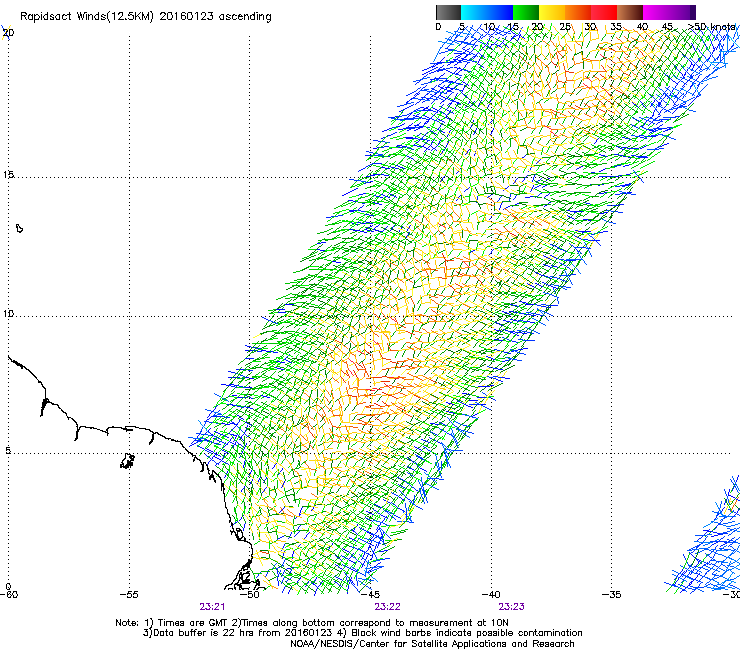Click the '30' legend scale number

[590, 27]
